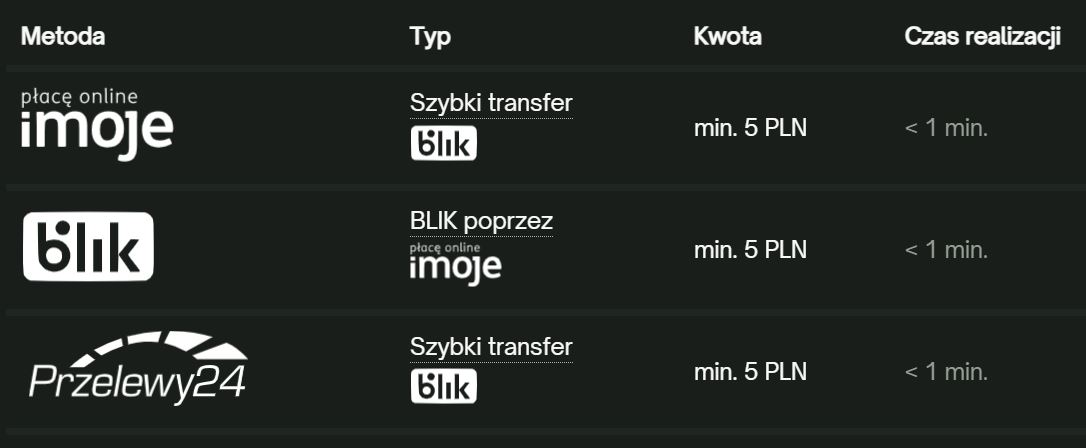Screen dimensions: 1086x448
Task: Open the Szybki transfer link in the imoje row
Action: tap(491, 103)
